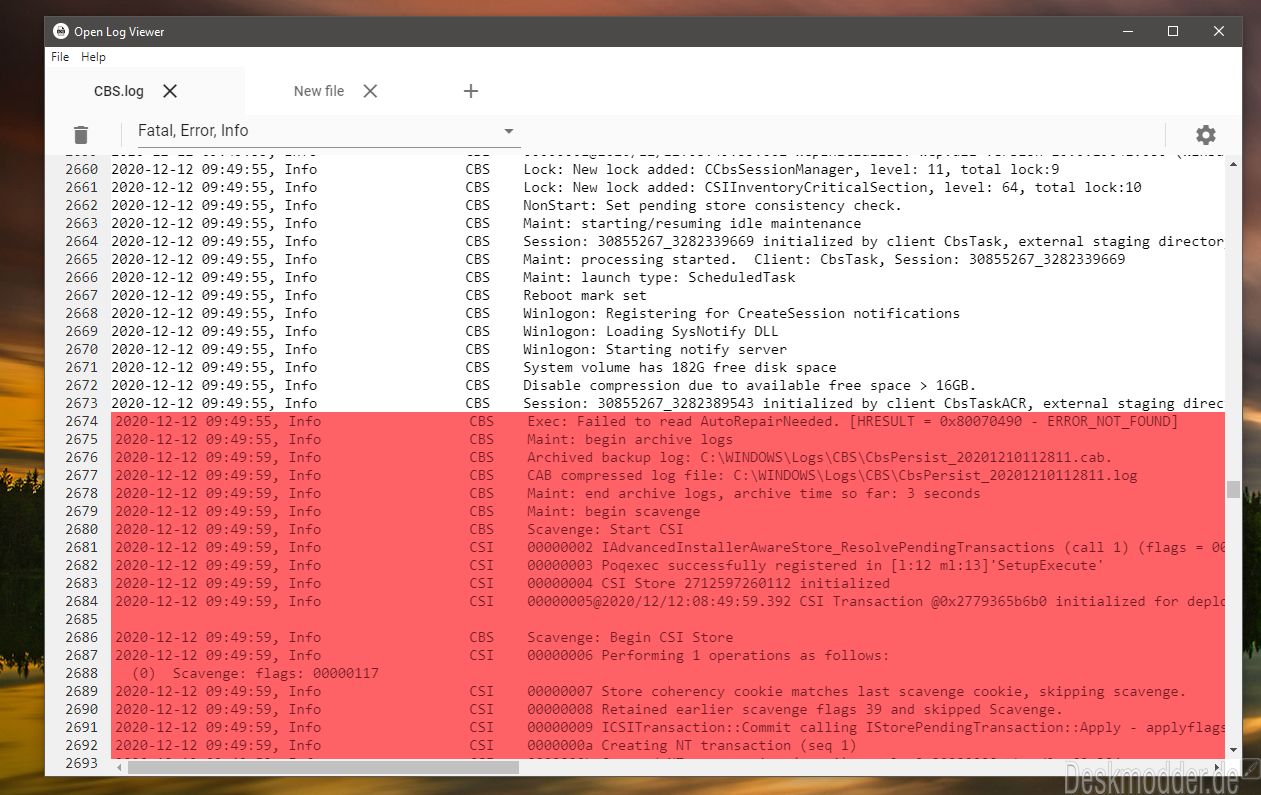Click the vertical scrollbar down arrow
The height and width of the screenshot is (795, 1261).
[1233, 749]
